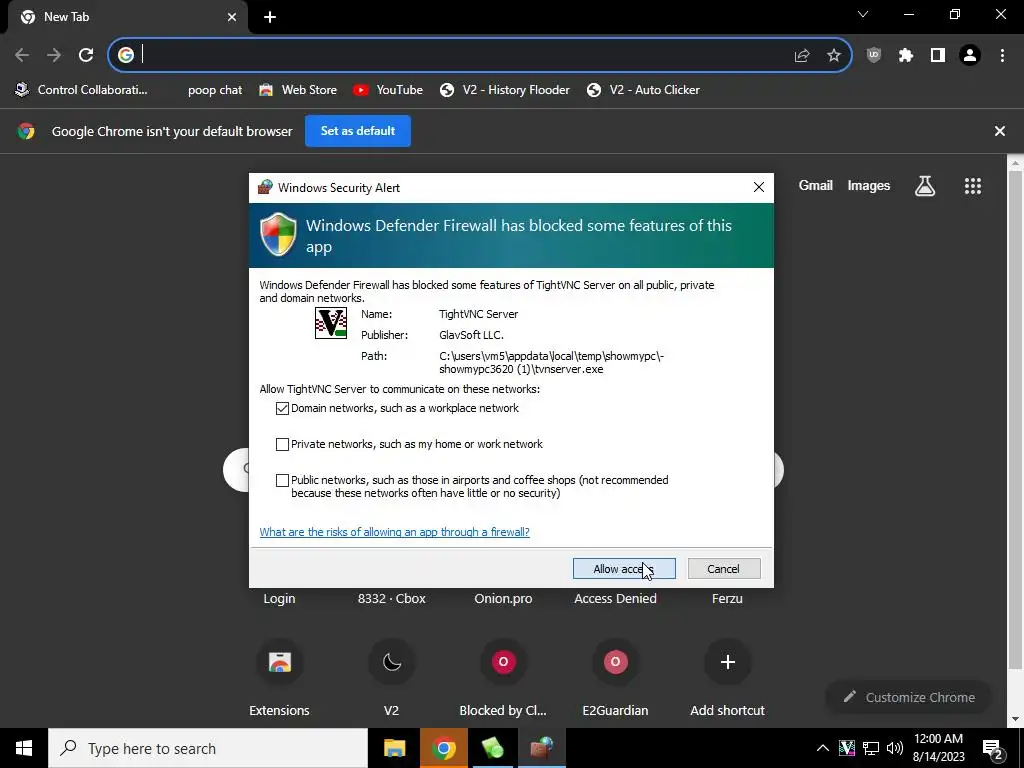The width and height of the screenshot is (1024, 768).
Task: Close the New Tab tab
Action: point(232,17)
